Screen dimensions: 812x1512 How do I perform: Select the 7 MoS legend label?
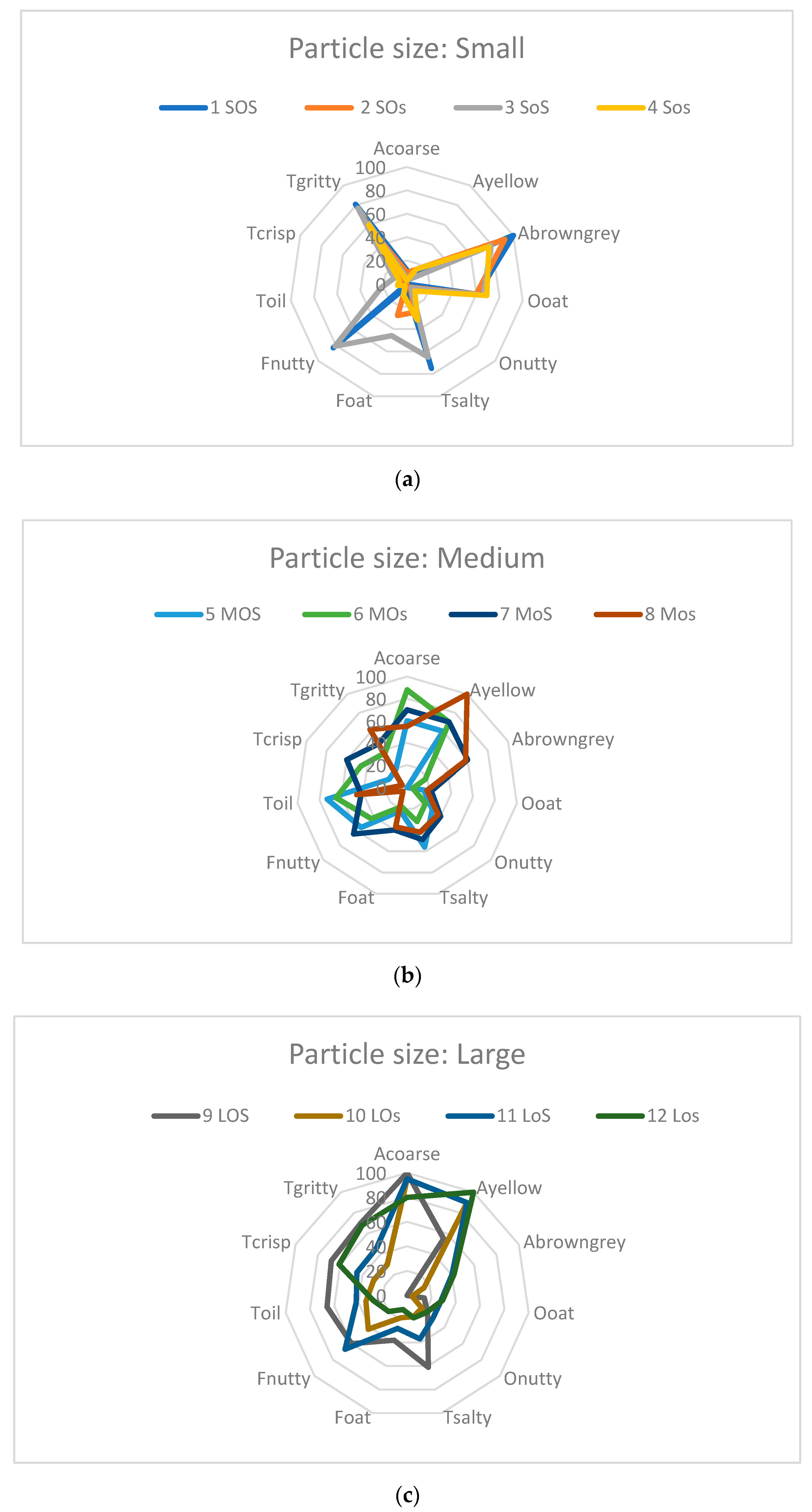526,615
